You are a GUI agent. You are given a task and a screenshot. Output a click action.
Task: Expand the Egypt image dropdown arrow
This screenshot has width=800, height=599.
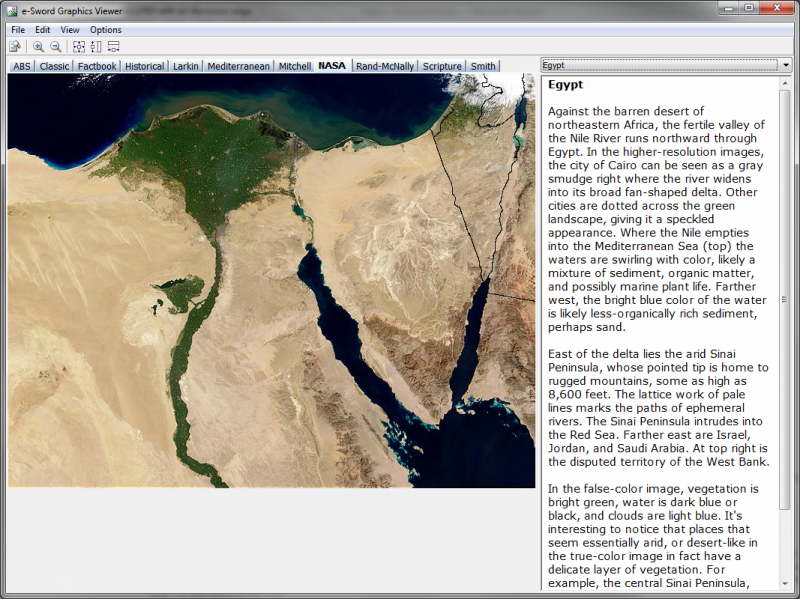(785, 65)
